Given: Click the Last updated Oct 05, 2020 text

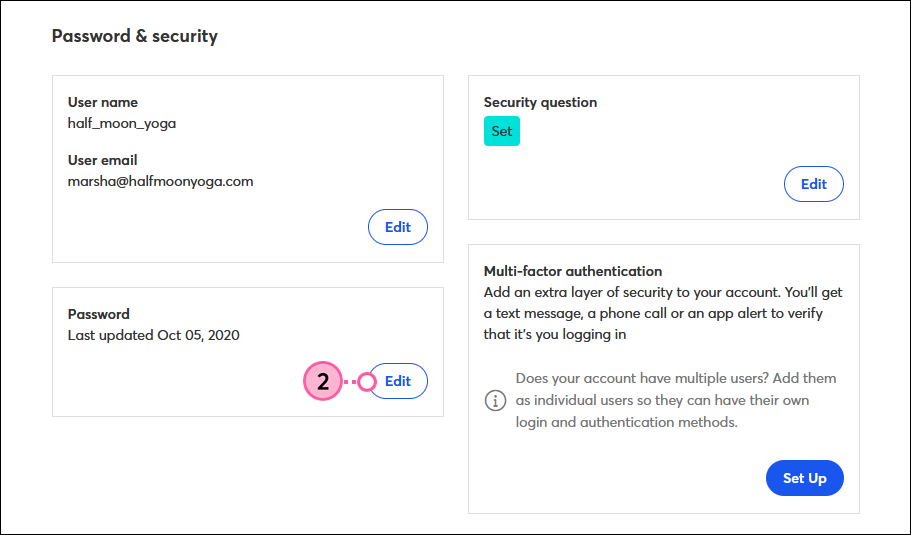Looking at the screenshot, I should coord(153,335).
